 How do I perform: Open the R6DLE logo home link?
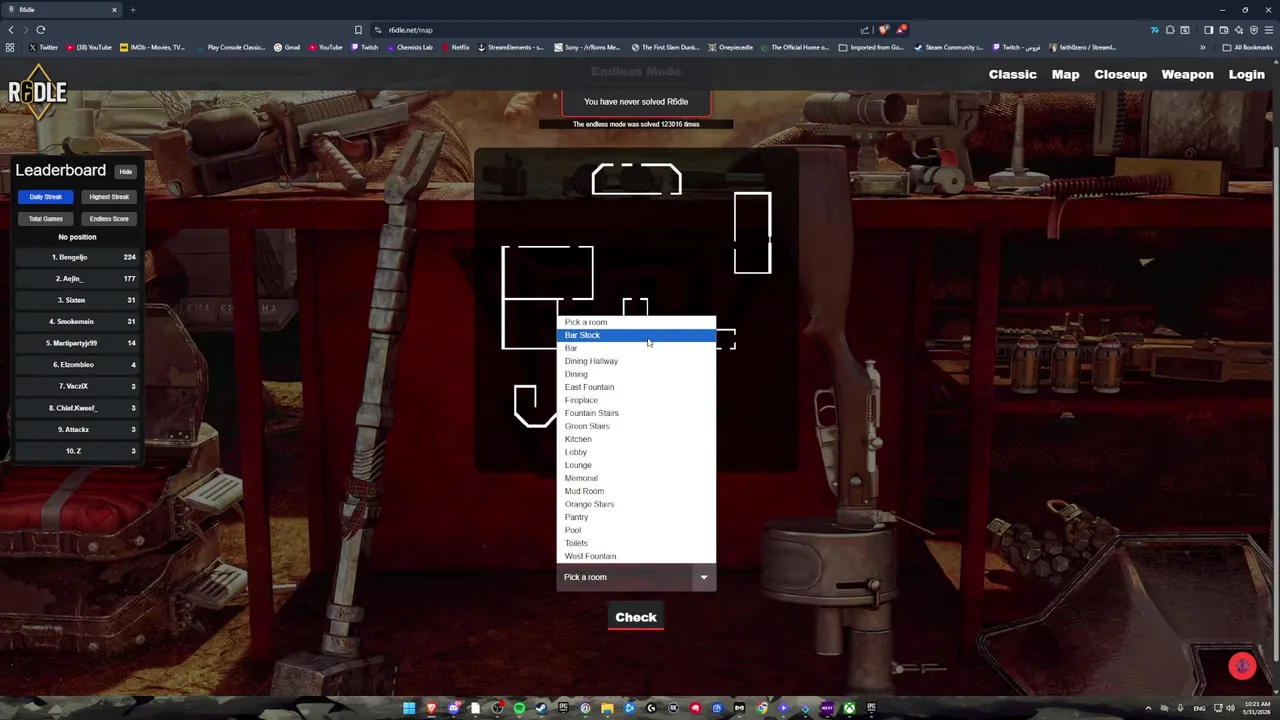coord(38,92)
